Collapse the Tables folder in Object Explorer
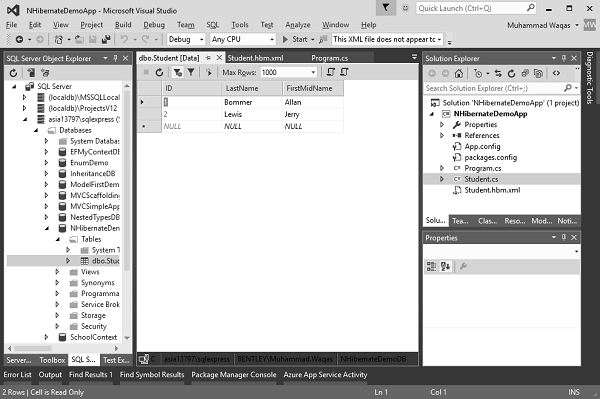This screenshot has width=600, height=399. click(58, 239)
